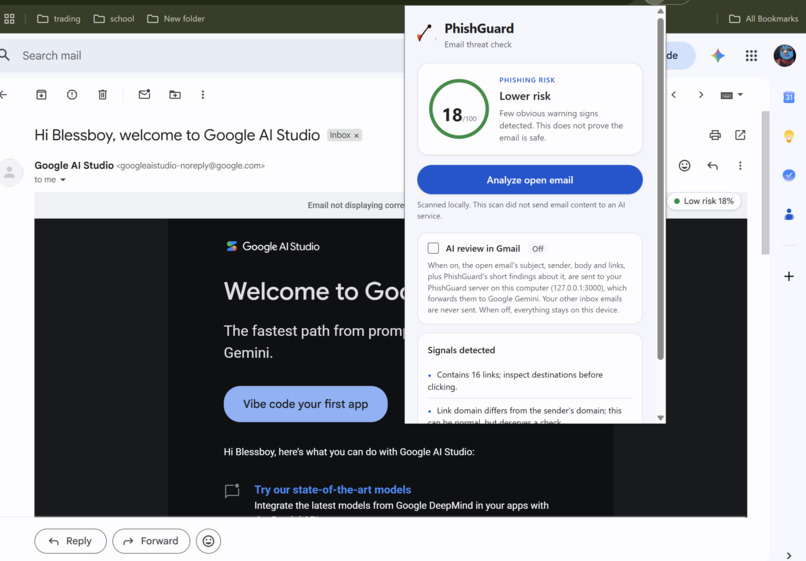Click Analyze open email button

(529, 180)
